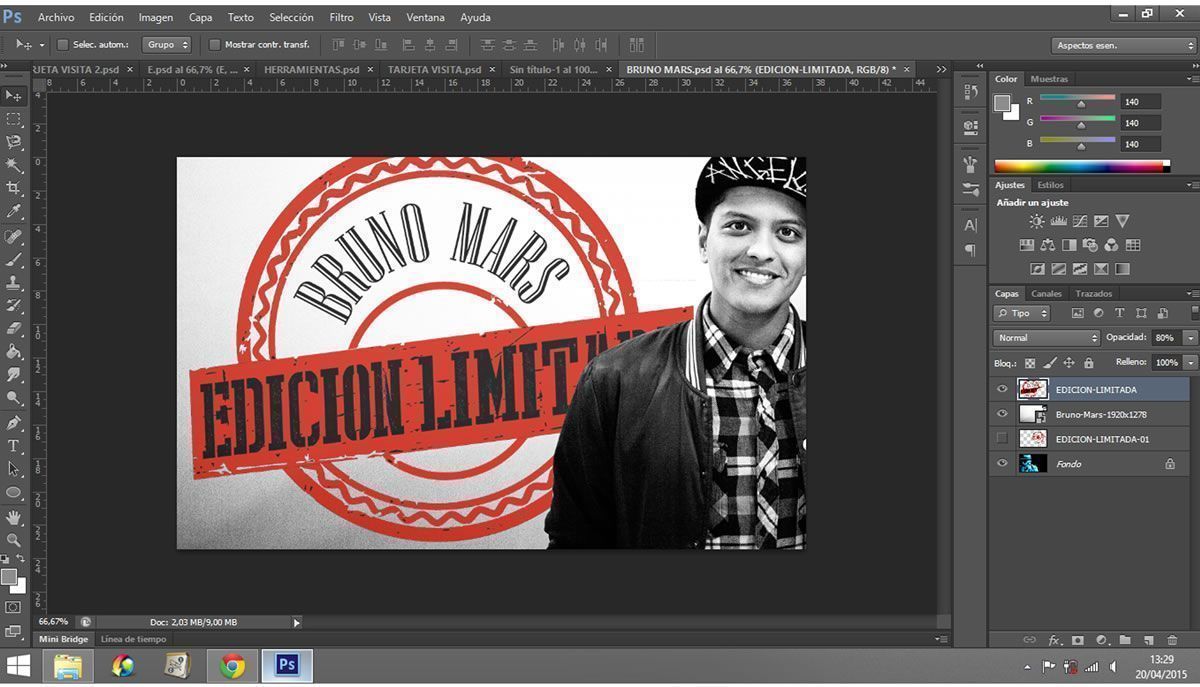Add a layer mask to the layer
Viewport: 1200px width, 687px height.
(x=1078, y=640)
